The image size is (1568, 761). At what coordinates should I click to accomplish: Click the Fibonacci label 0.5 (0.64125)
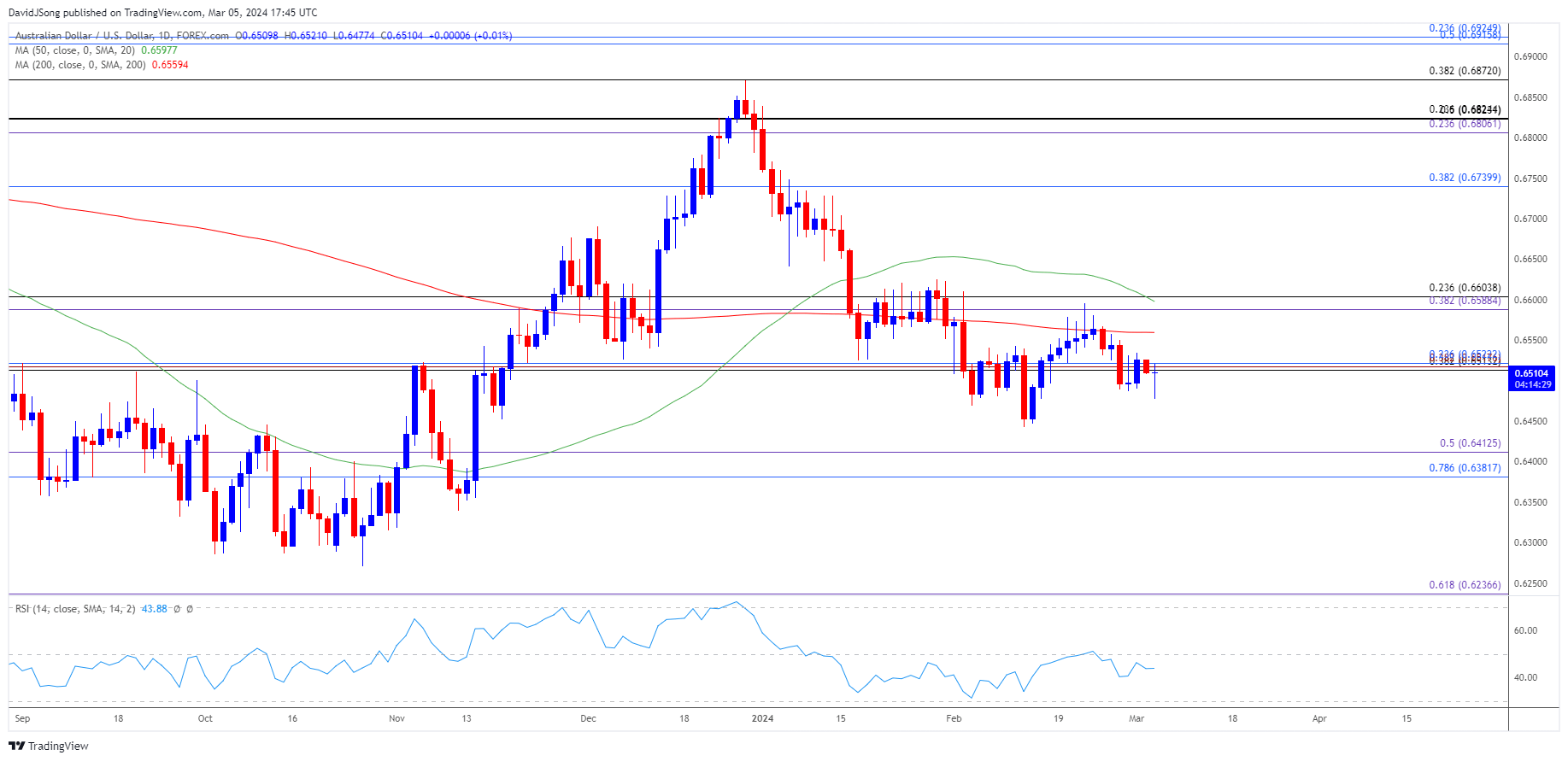click(x=1470, y=443)
